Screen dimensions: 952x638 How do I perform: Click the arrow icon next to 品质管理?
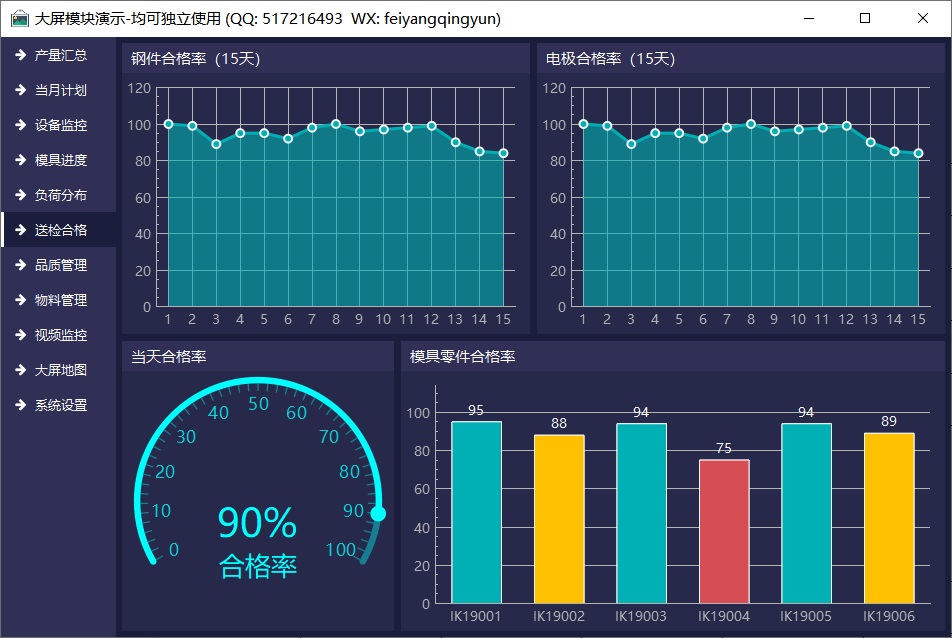pyautogui.click(x=20, y=265)
